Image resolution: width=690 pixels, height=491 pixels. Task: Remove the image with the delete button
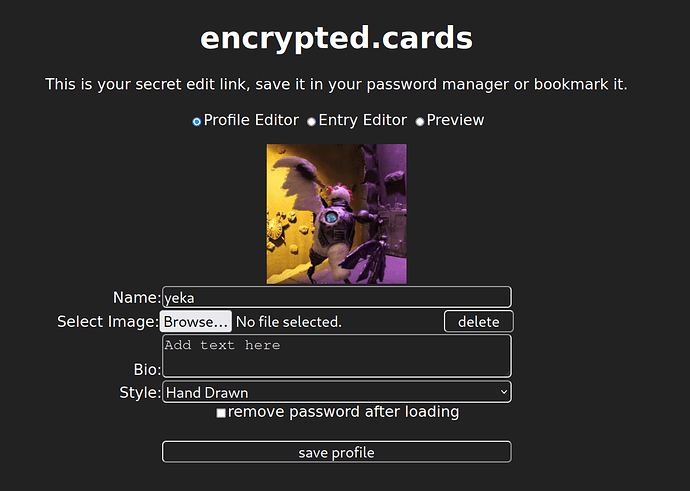(478, 322)
